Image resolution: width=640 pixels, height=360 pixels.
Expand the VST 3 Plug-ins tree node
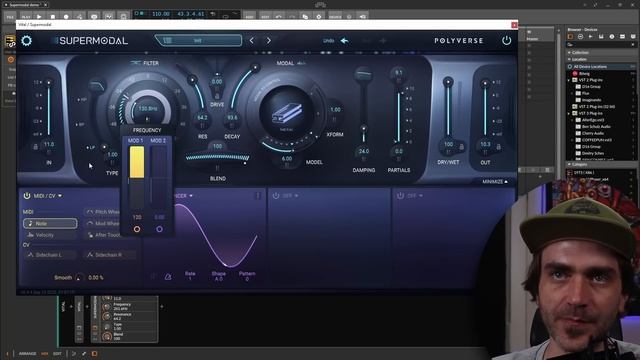coord(569,113)
